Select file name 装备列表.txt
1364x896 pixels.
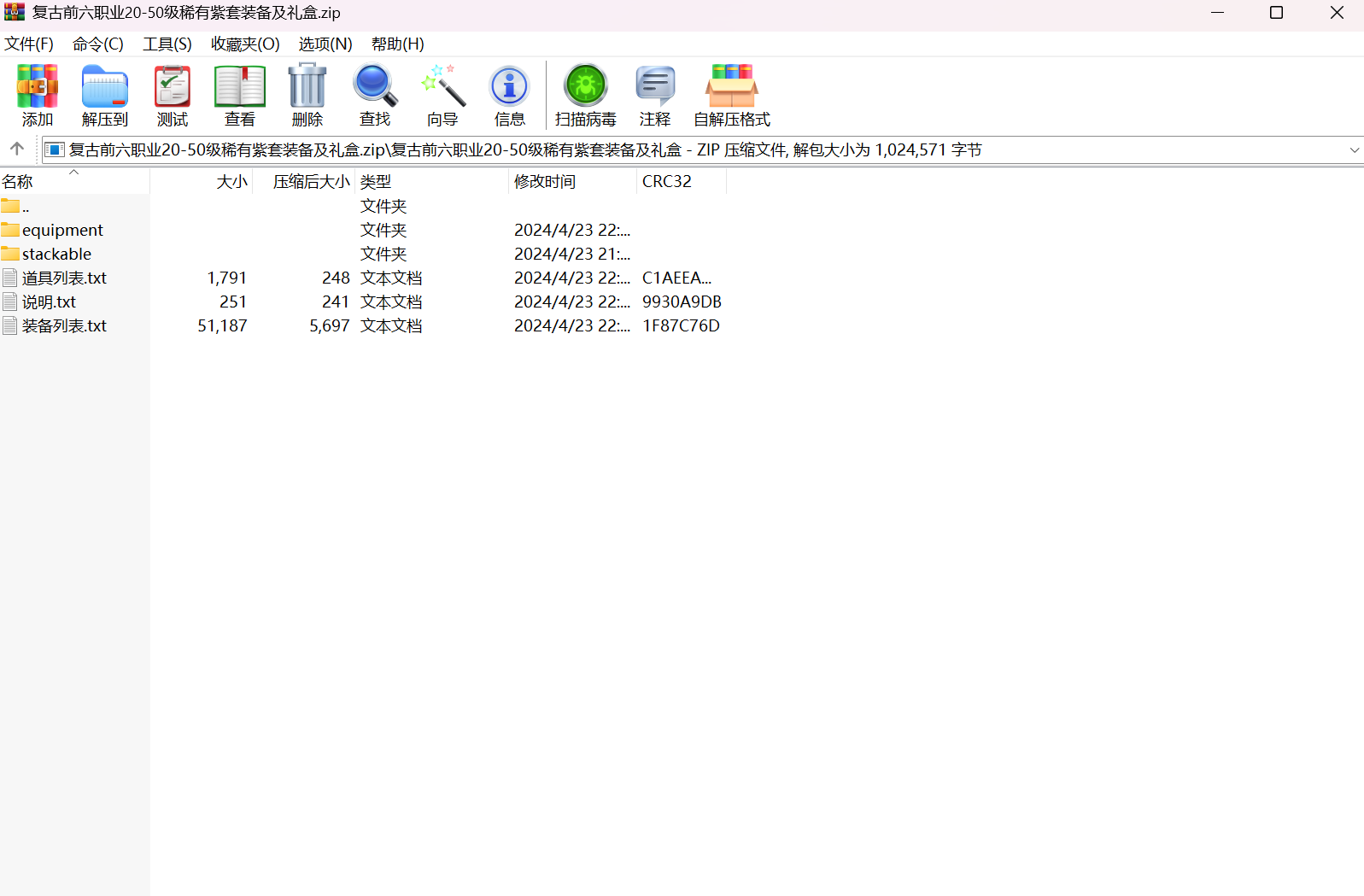[x=64, y=325]
